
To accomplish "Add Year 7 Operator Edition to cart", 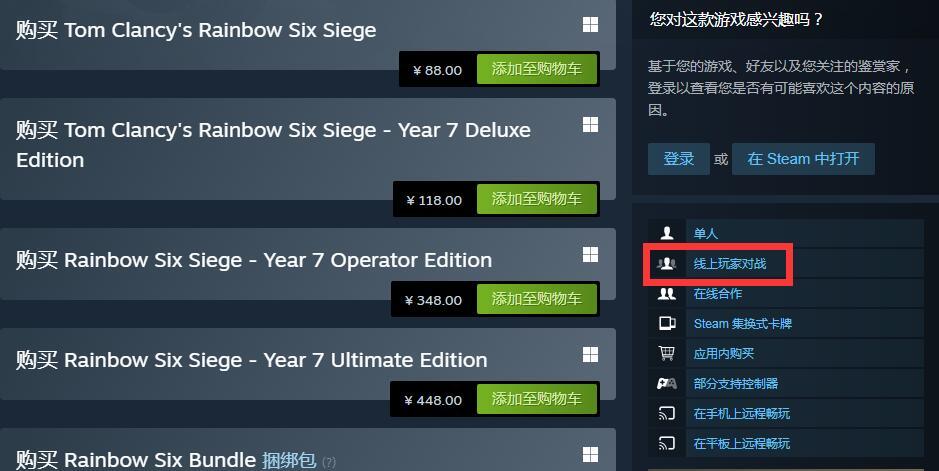I will (537, 299).
